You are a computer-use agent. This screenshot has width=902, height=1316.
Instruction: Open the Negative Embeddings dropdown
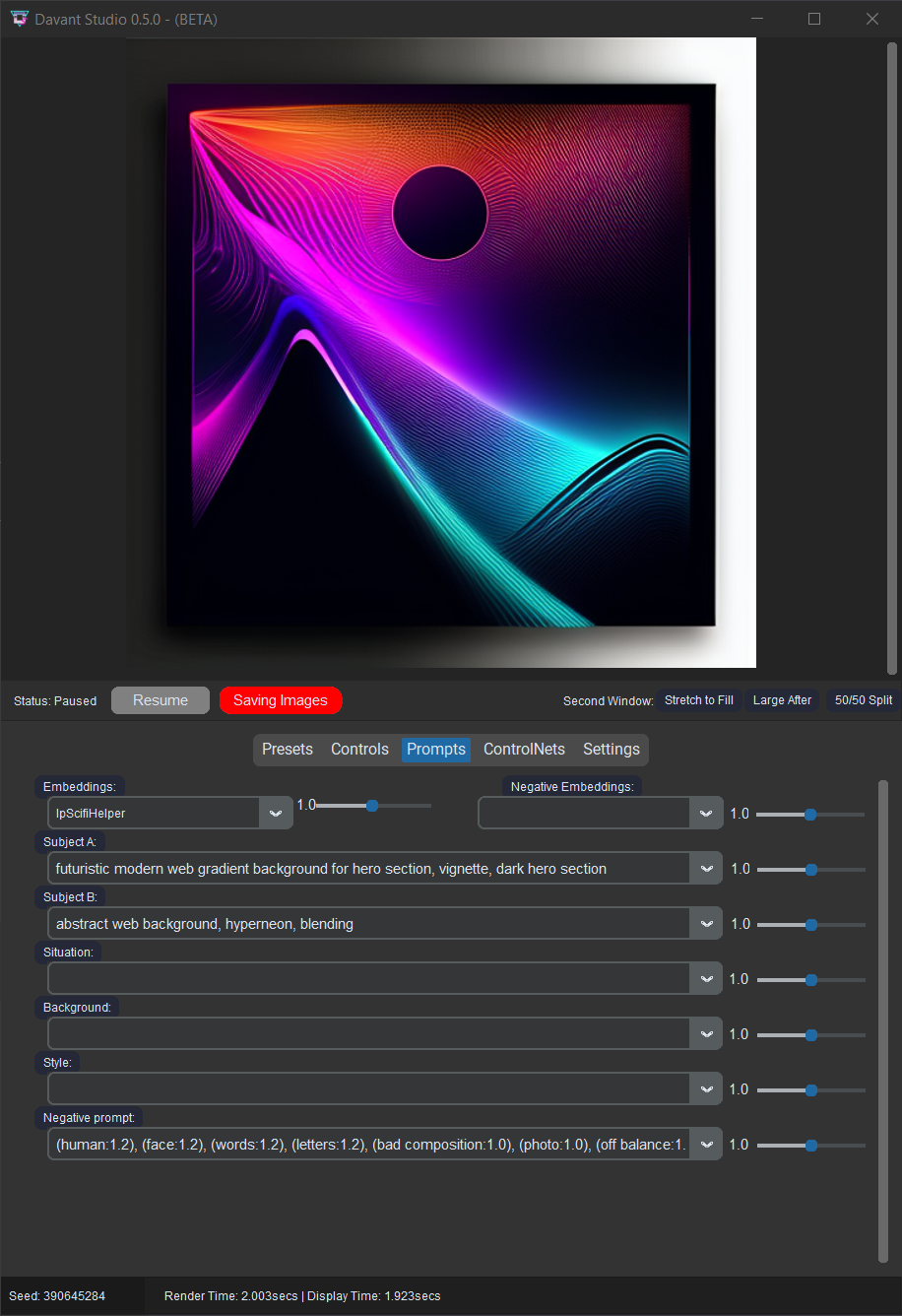point(706,813)
